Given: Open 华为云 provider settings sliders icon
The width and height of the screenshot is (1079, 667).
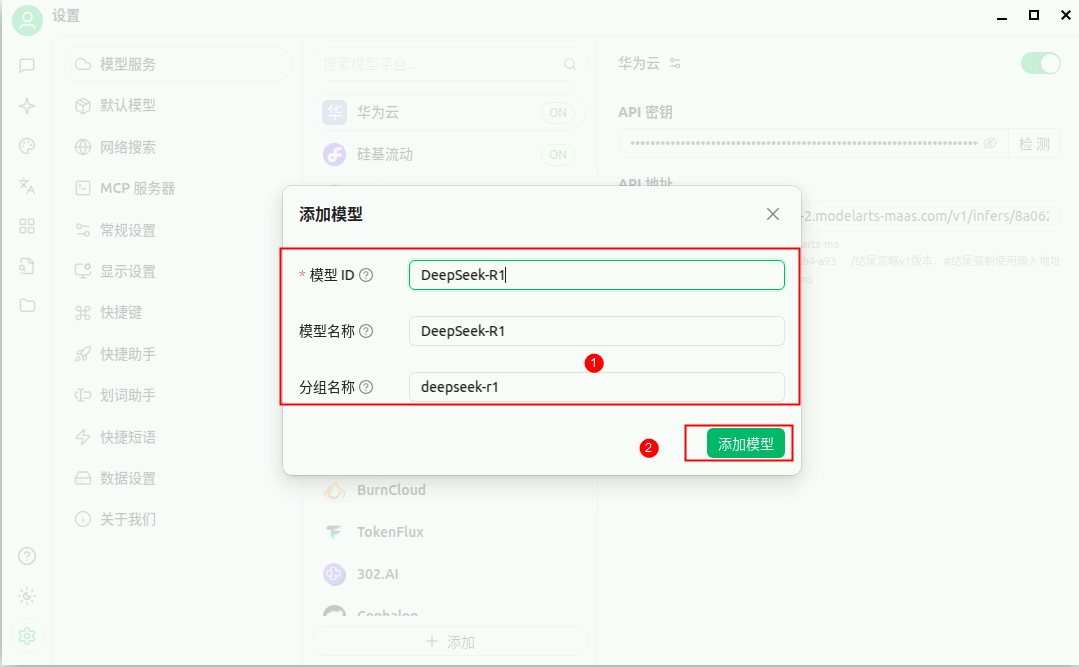Looking at the screenshot, I should coord(675,63).
